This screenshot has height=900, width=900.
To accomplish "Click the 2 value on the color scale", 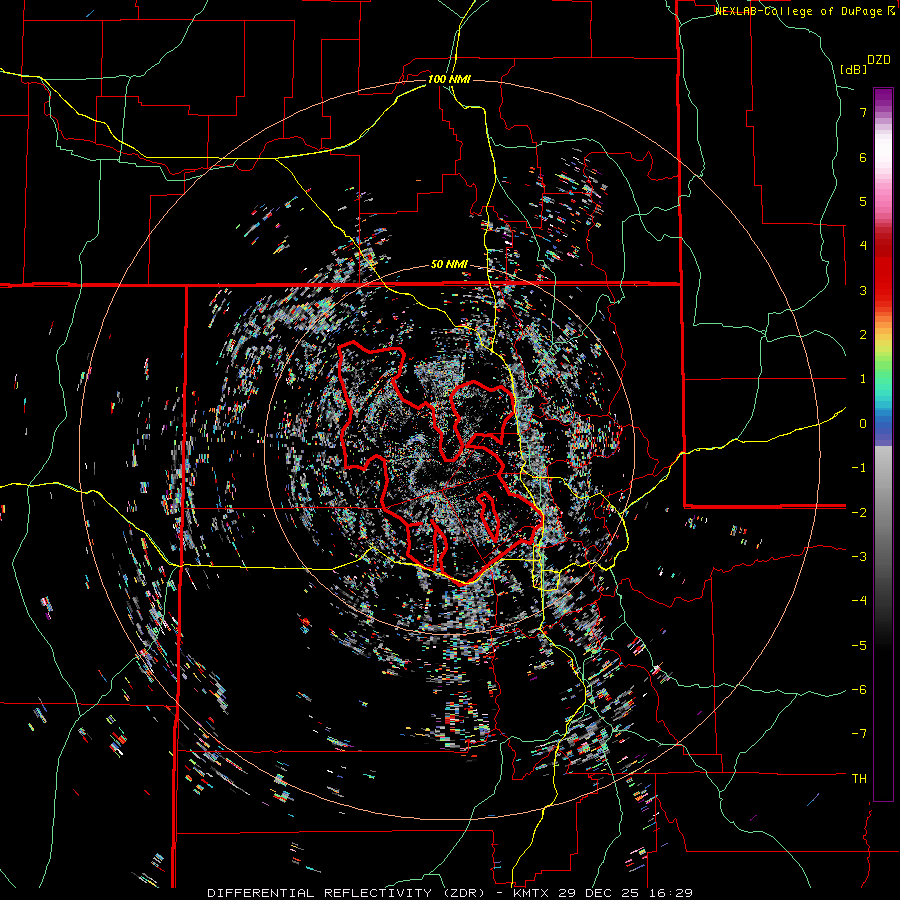I will pyautogui.click(x=863, y=335).
